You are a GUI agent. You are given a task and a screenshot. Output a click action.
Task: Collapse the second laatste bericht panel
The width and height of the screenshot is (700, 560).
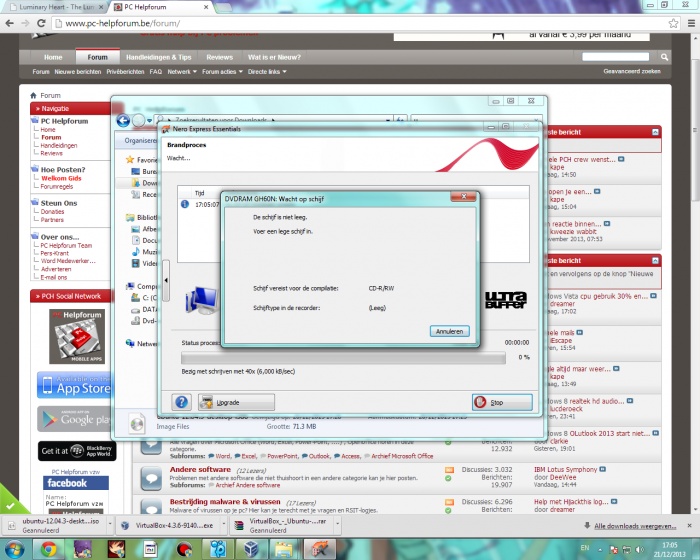(x=655, y=260)
